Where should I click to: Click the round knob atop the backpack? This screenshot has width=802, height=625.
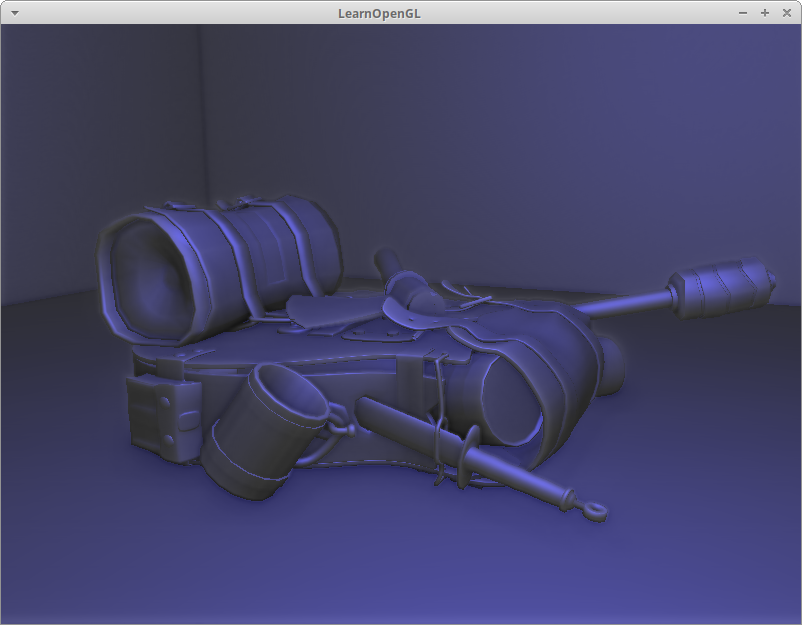(427, 299)
